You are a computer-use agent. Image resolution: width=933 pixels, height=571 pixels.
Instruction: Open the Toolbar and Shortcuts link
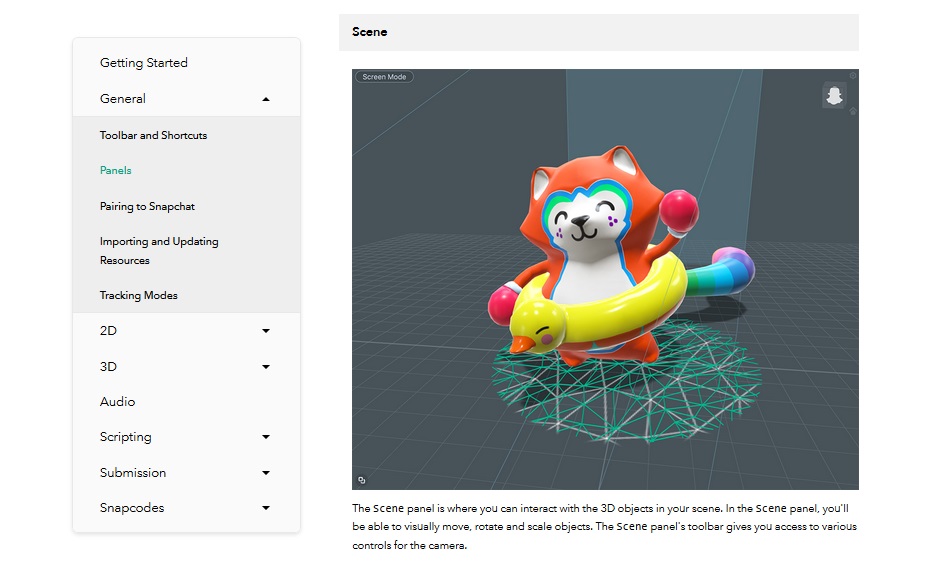pos(154,135)
